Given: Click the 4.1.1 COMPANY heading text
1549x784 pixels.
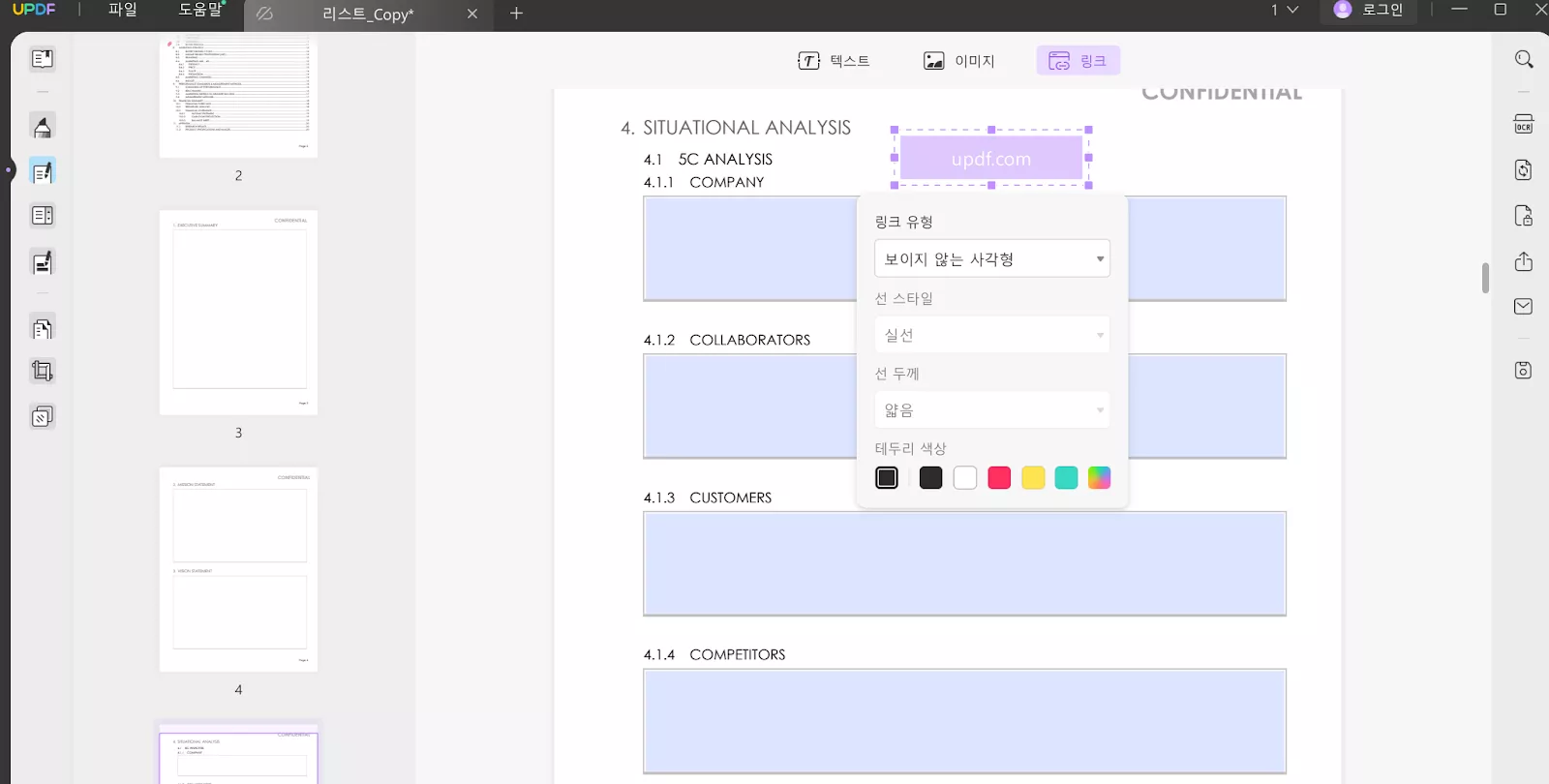Looking at the screenshot, I should coord(704,182).
